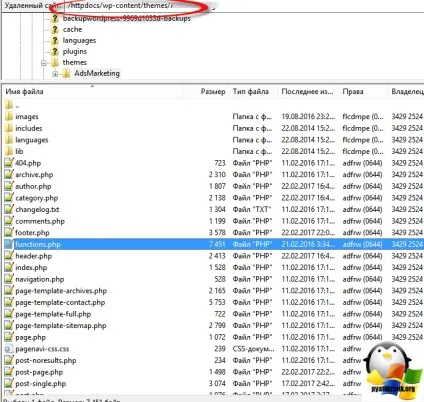Select the footer.php file name

pos(32,233)
